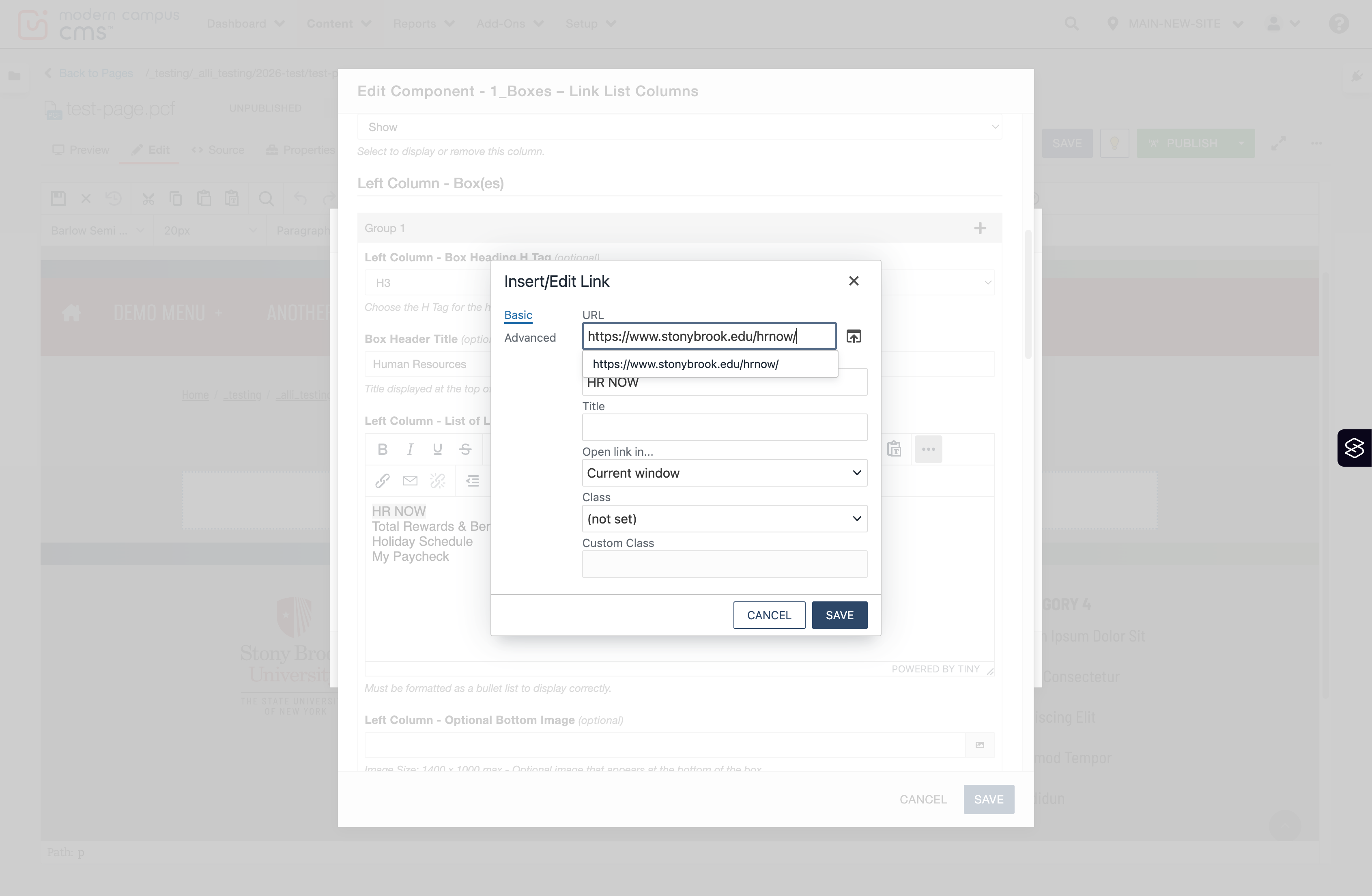Close the Insert/Edit Link dialog
Screen dimensions: 1372x896
[x=854, y=281]
